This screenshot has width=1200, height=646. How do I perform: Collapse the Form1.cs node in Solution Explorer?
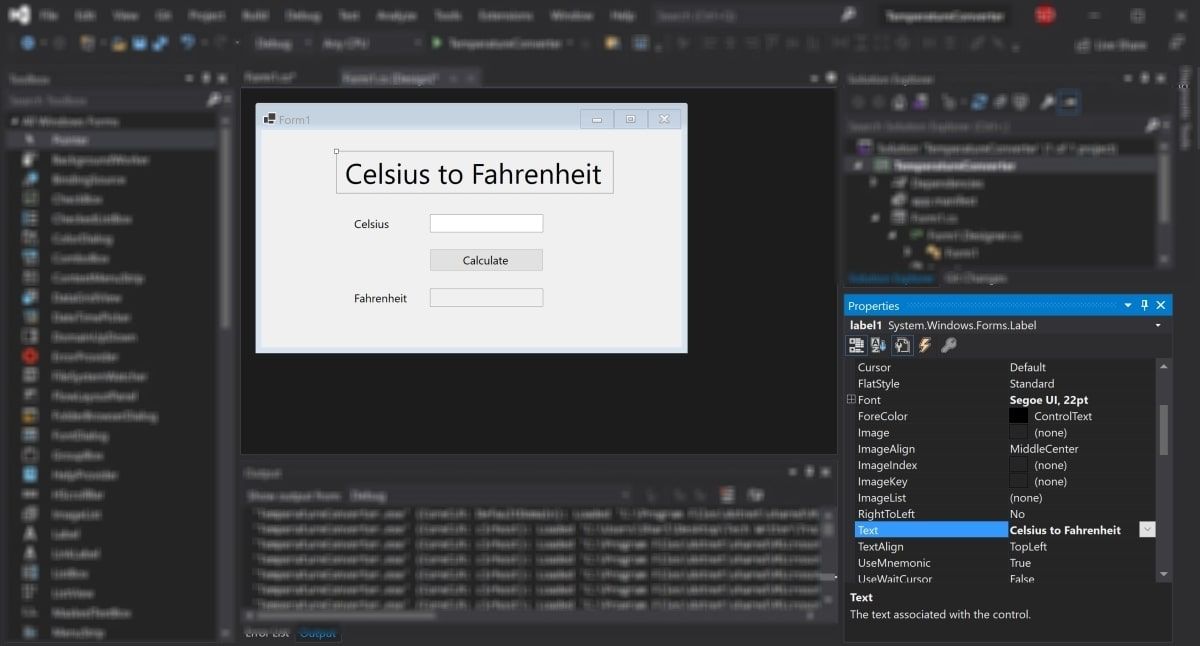tap(873, 218)
